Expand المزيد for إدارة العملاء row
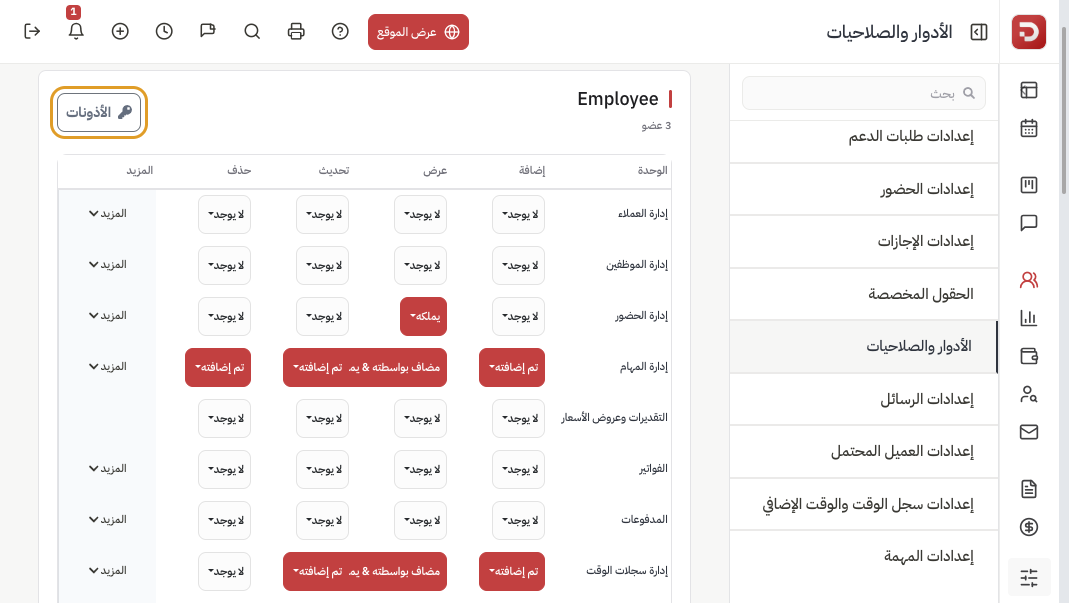 [108, 214]
